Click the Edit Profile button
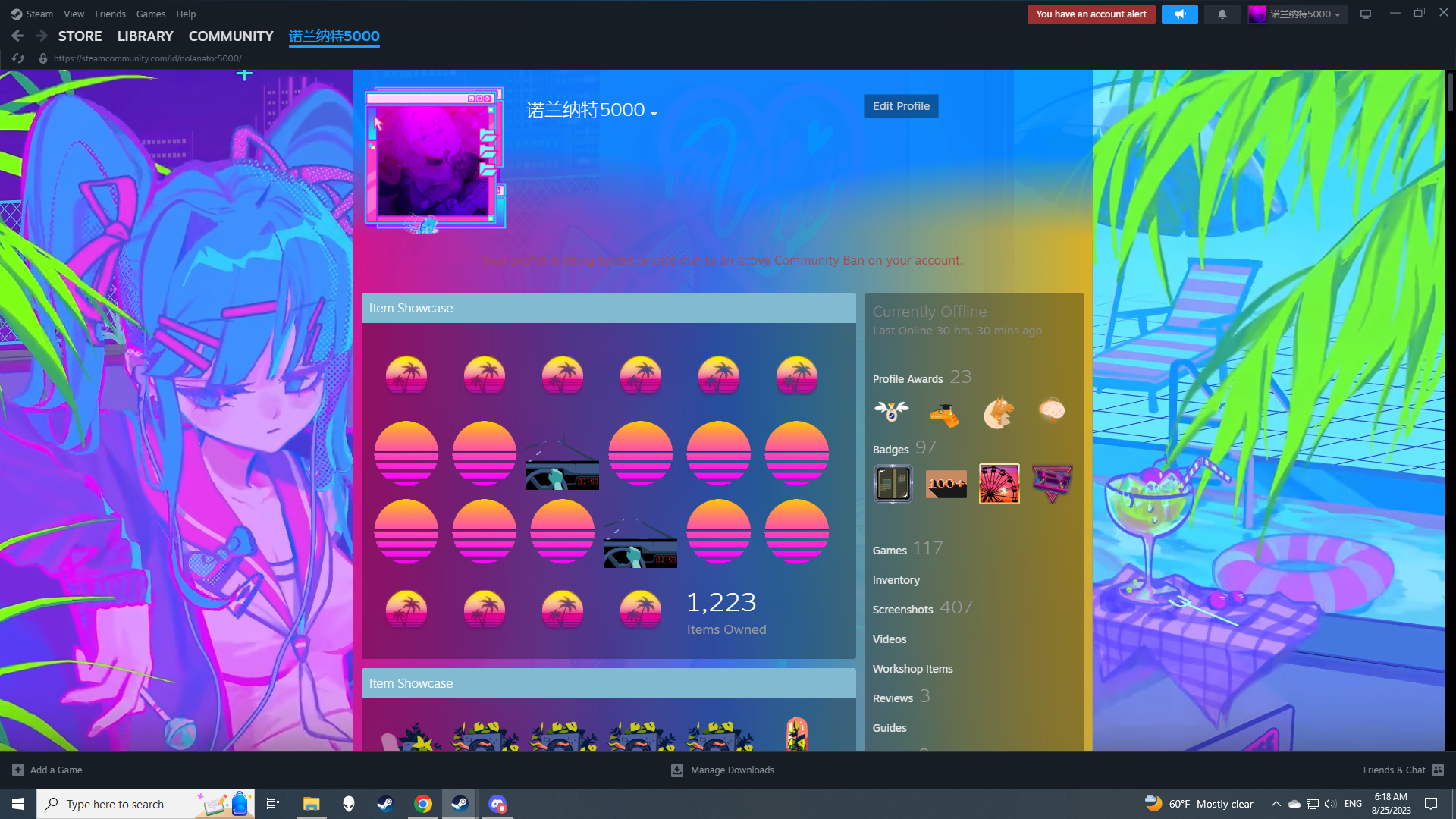The height and width of the screenshot is (819, 1456). pos(901,106)
